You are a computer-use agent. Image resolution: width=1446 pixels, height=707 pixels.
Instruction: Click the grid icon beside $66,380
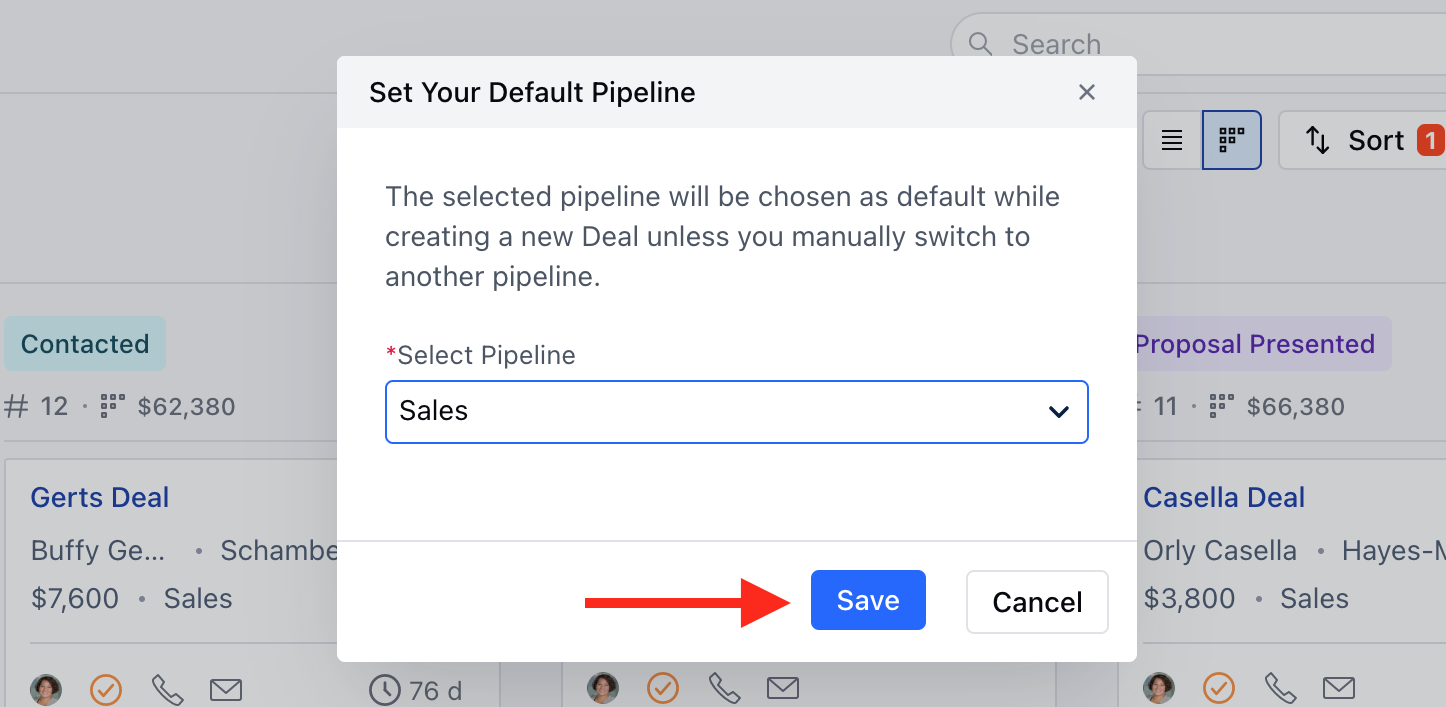[1220, 406]
